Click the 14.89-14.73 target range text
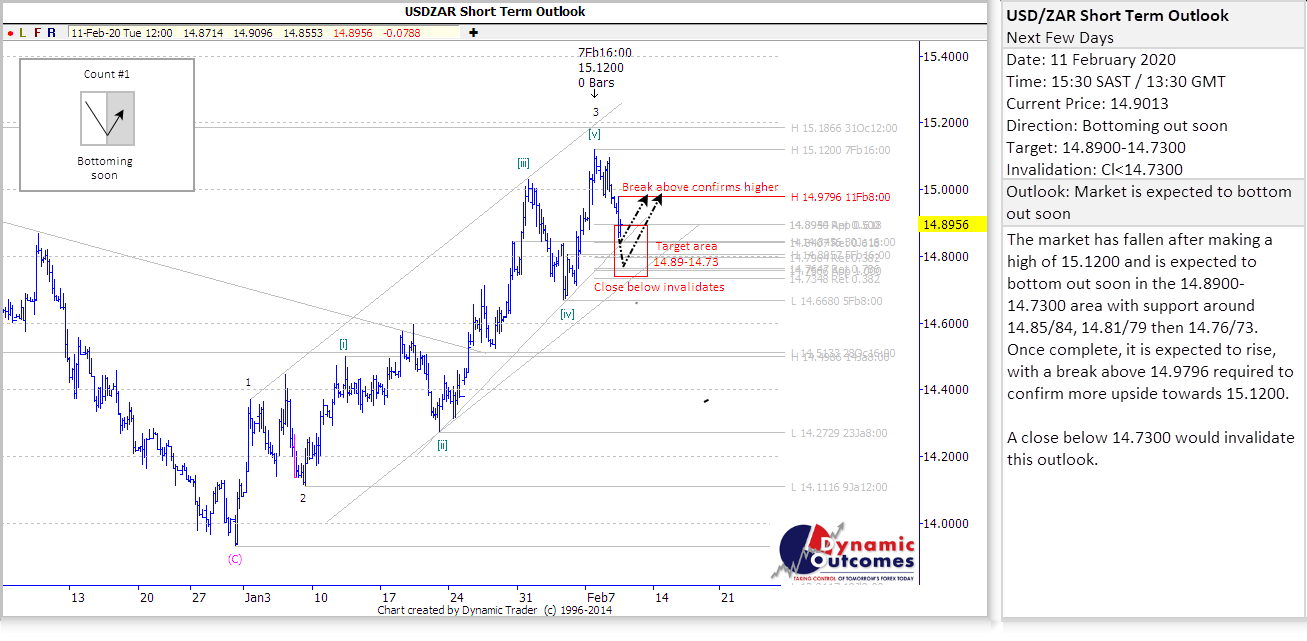This screenshot has height=641, width=1307. tap(685, 262)
